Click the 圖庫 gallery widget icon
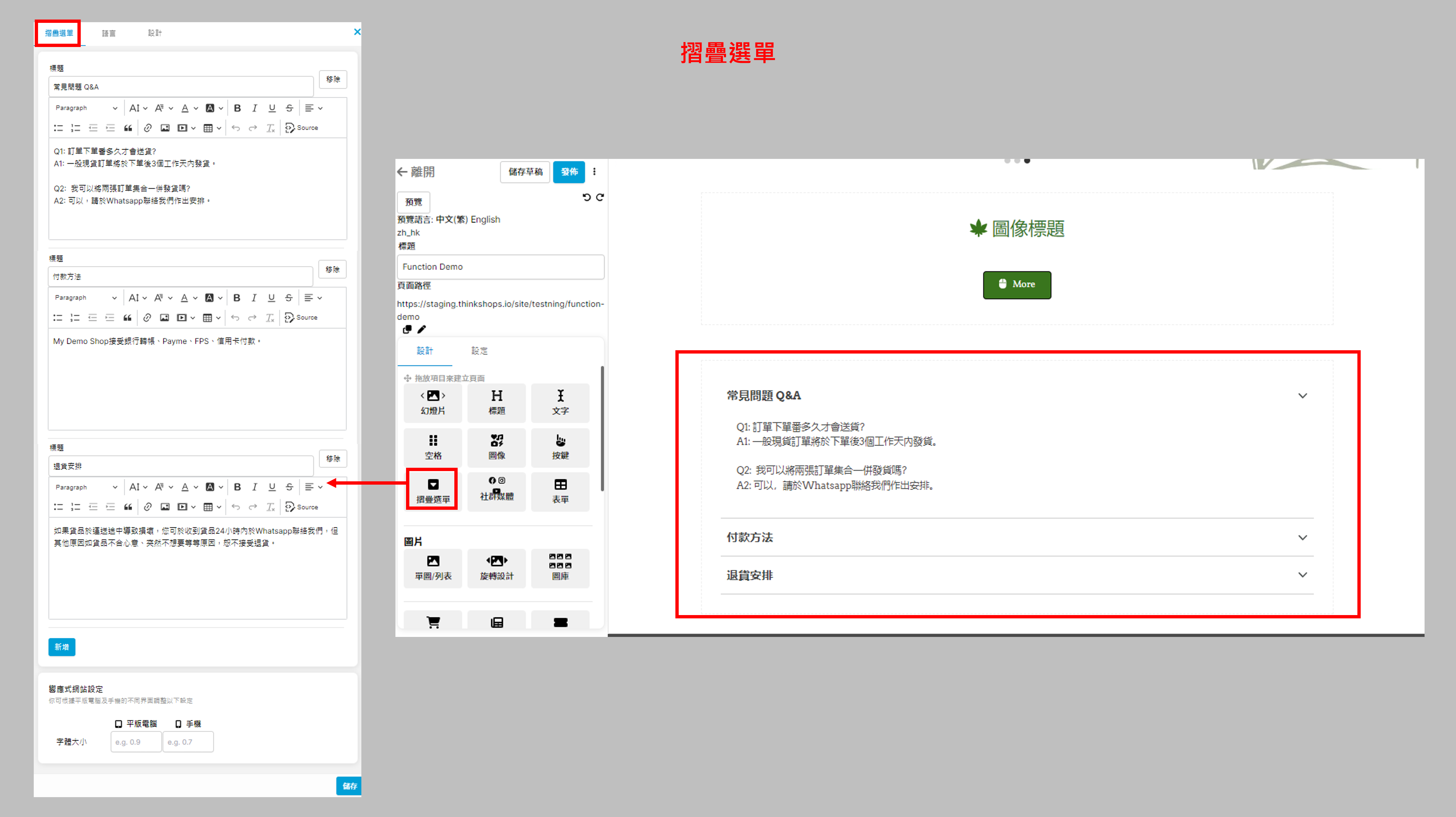Screen dimensions: 1456x817 [560, 567]
